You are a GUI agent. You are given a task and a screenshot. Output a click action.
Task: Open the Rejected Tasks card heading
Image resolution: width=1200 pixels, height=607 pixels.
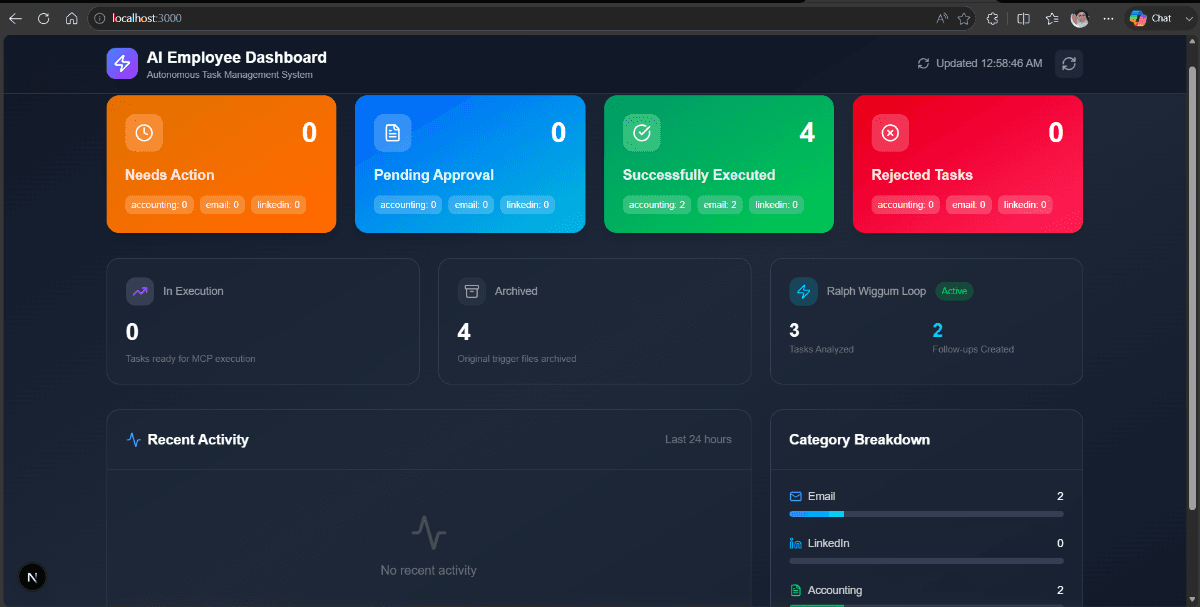922,175
